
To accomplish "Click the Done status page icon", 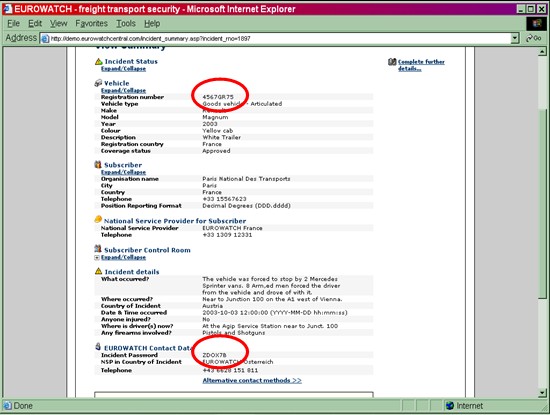I will (x=7, y=406).
